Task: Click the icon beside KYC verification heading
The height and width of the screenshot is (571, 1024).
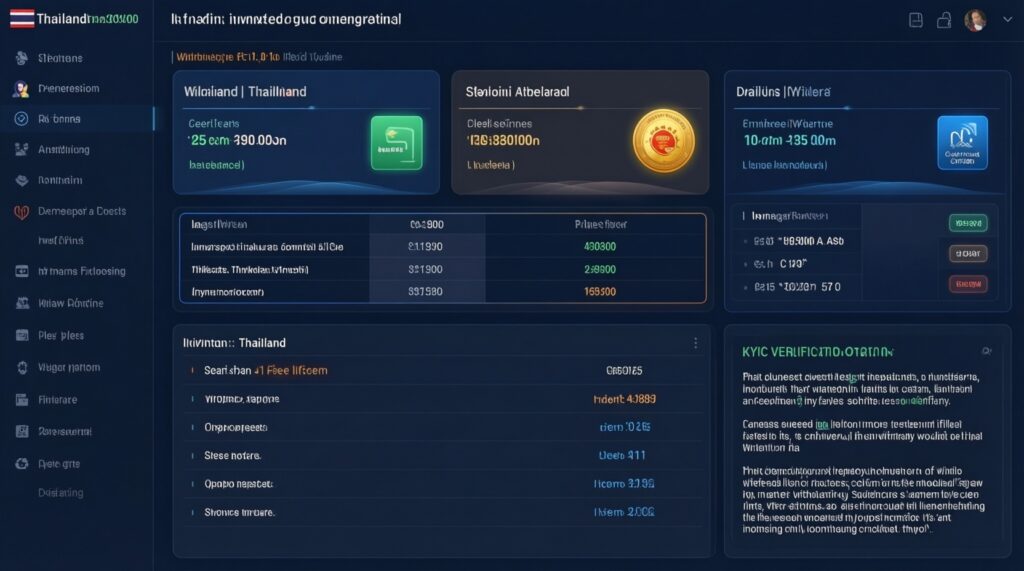Action: (986, 351)
